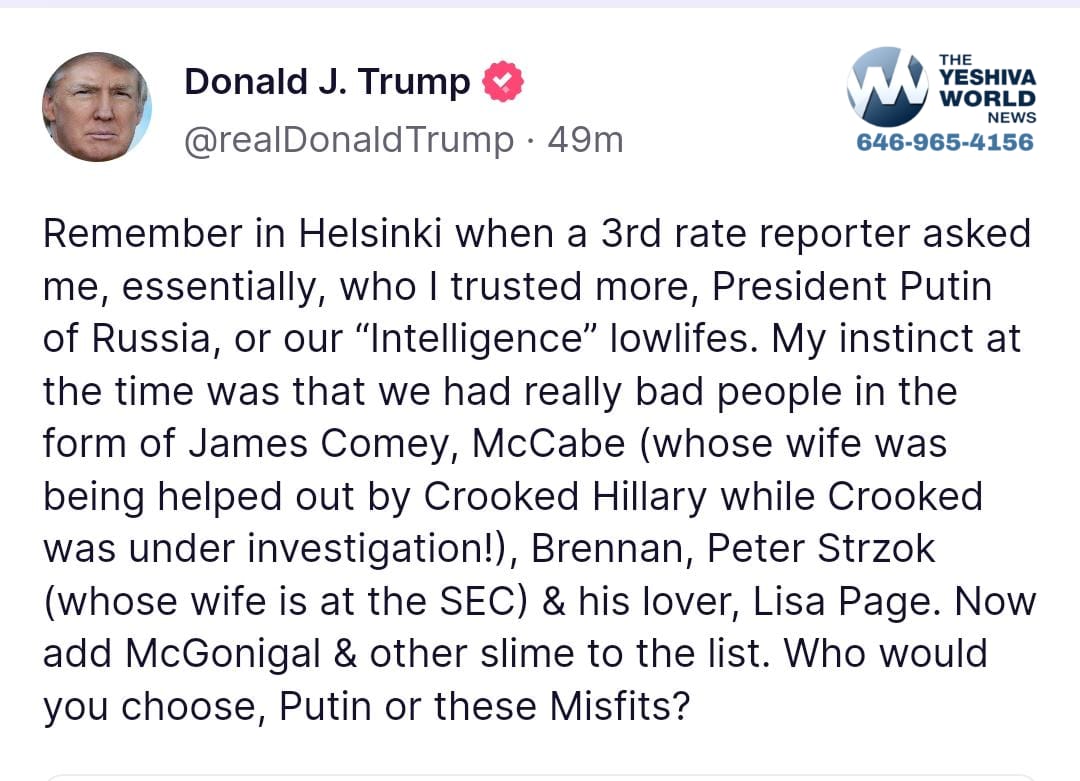Open the profile picture avatar
The width and height of the screenshot is (1080, 781).
97,107
